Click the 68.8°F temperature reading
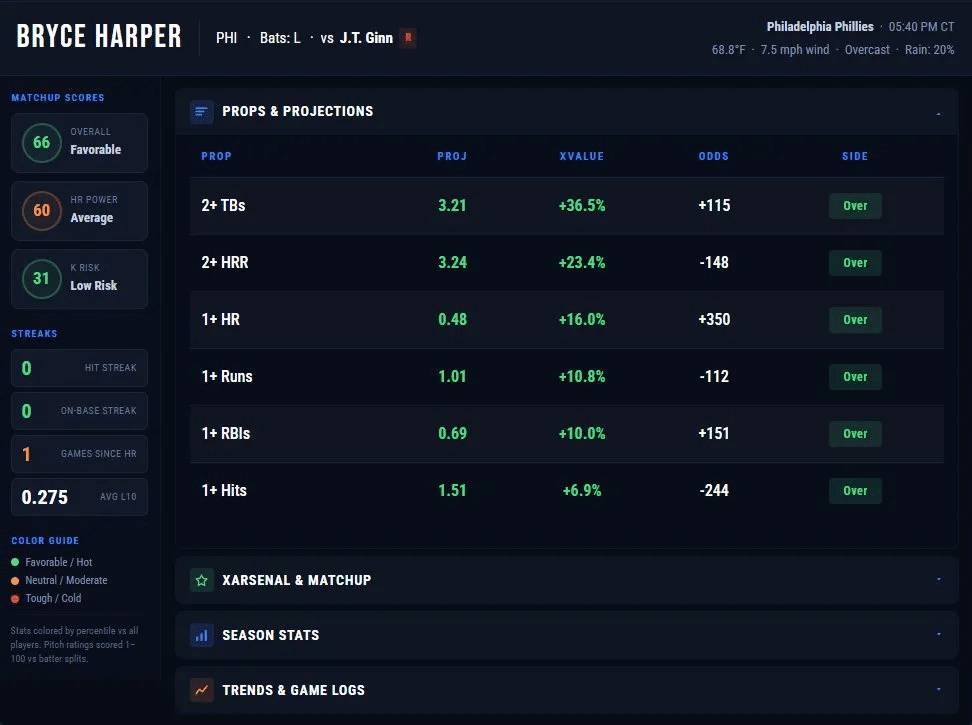Viewport: 972px width, 725px height. click(728, 50)
